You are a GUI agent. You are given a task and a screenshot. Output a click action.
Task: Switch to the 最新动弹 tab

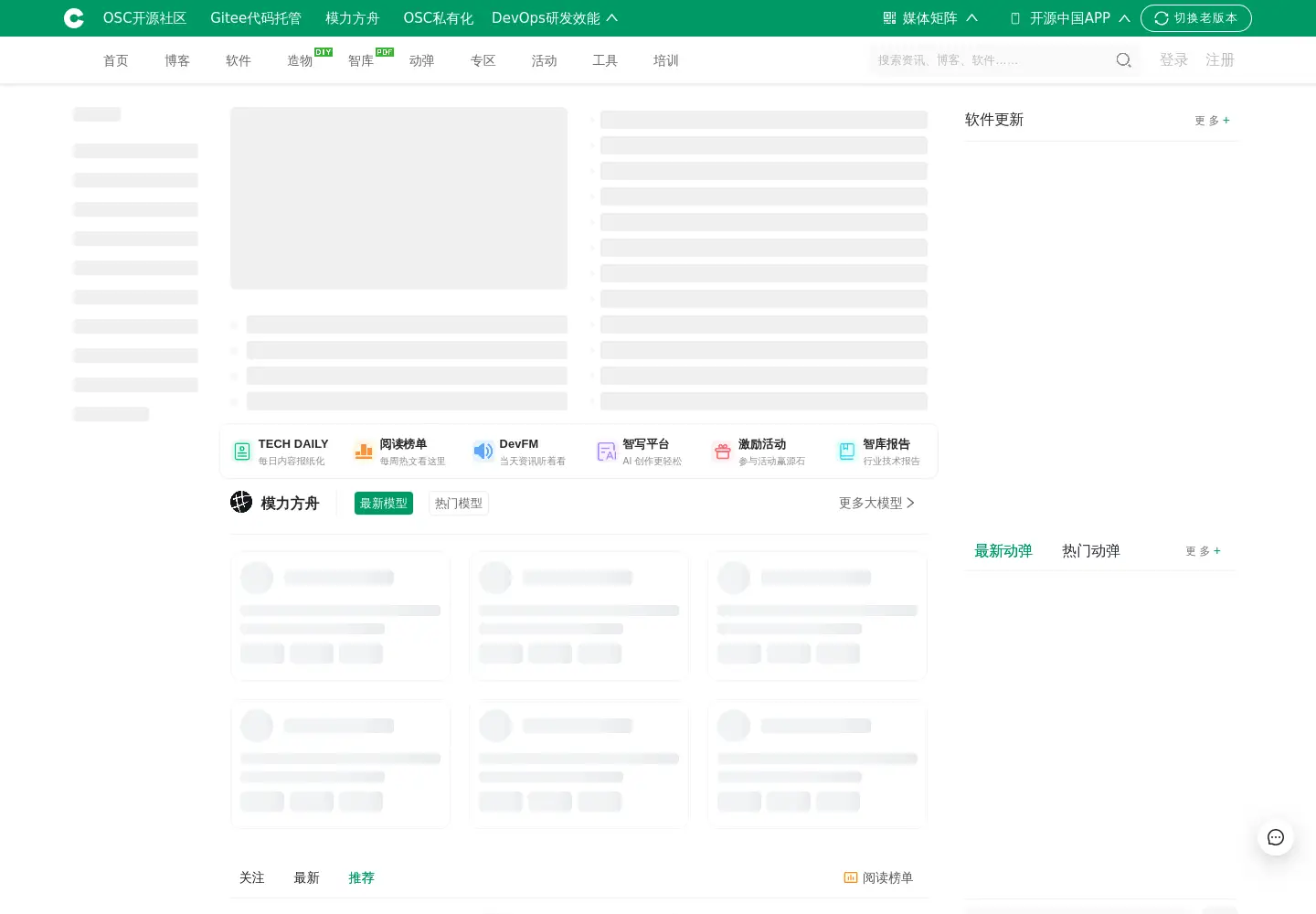coord(1003,551)
